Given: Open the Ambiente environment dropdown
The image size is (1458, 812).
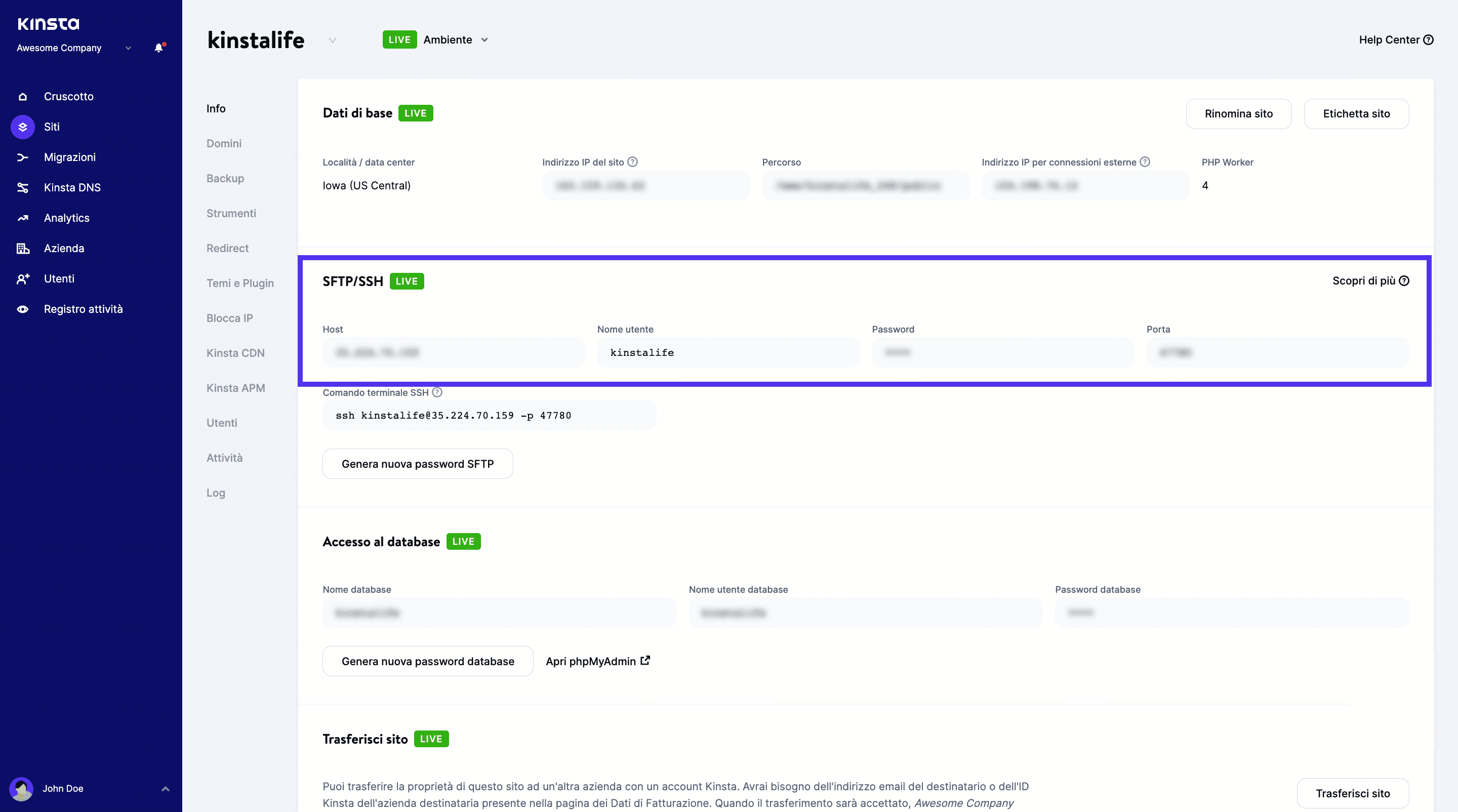Looking at the screenshot, I should click(x=484, y=39).
